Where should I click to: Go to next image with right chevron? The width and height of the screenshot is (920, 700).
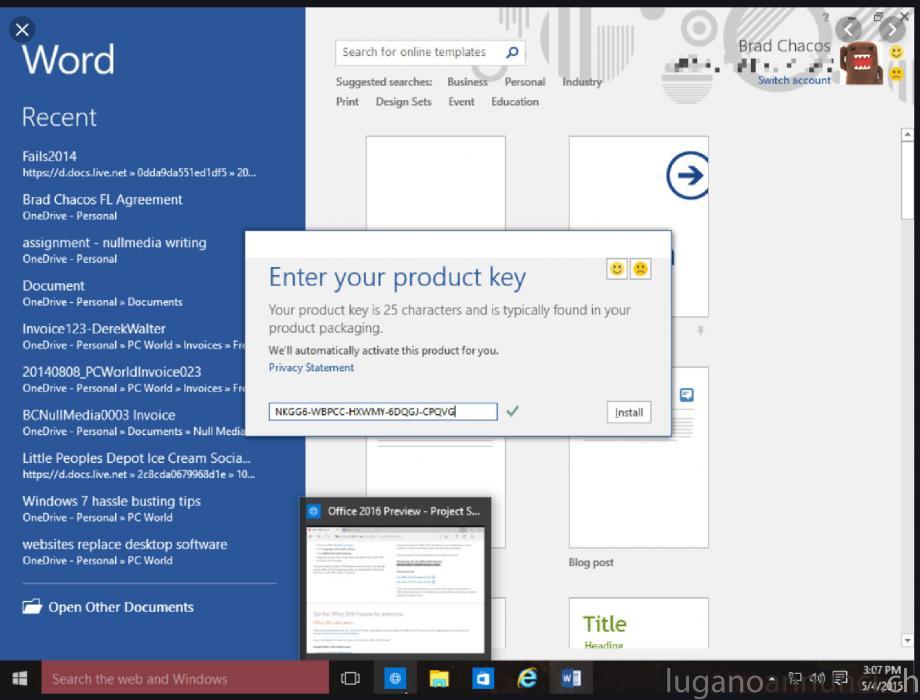[x=892, y=29]
